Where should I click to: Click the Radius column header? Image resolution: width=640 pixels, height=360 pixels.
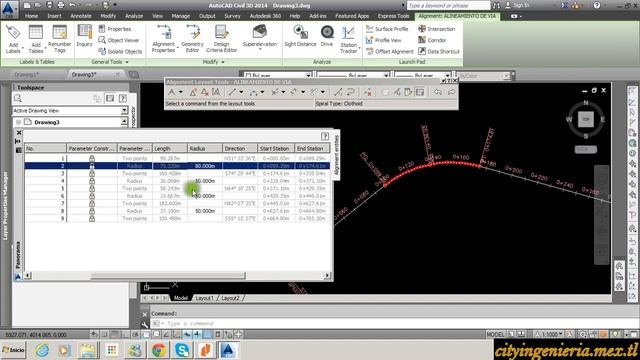(205, 149)
